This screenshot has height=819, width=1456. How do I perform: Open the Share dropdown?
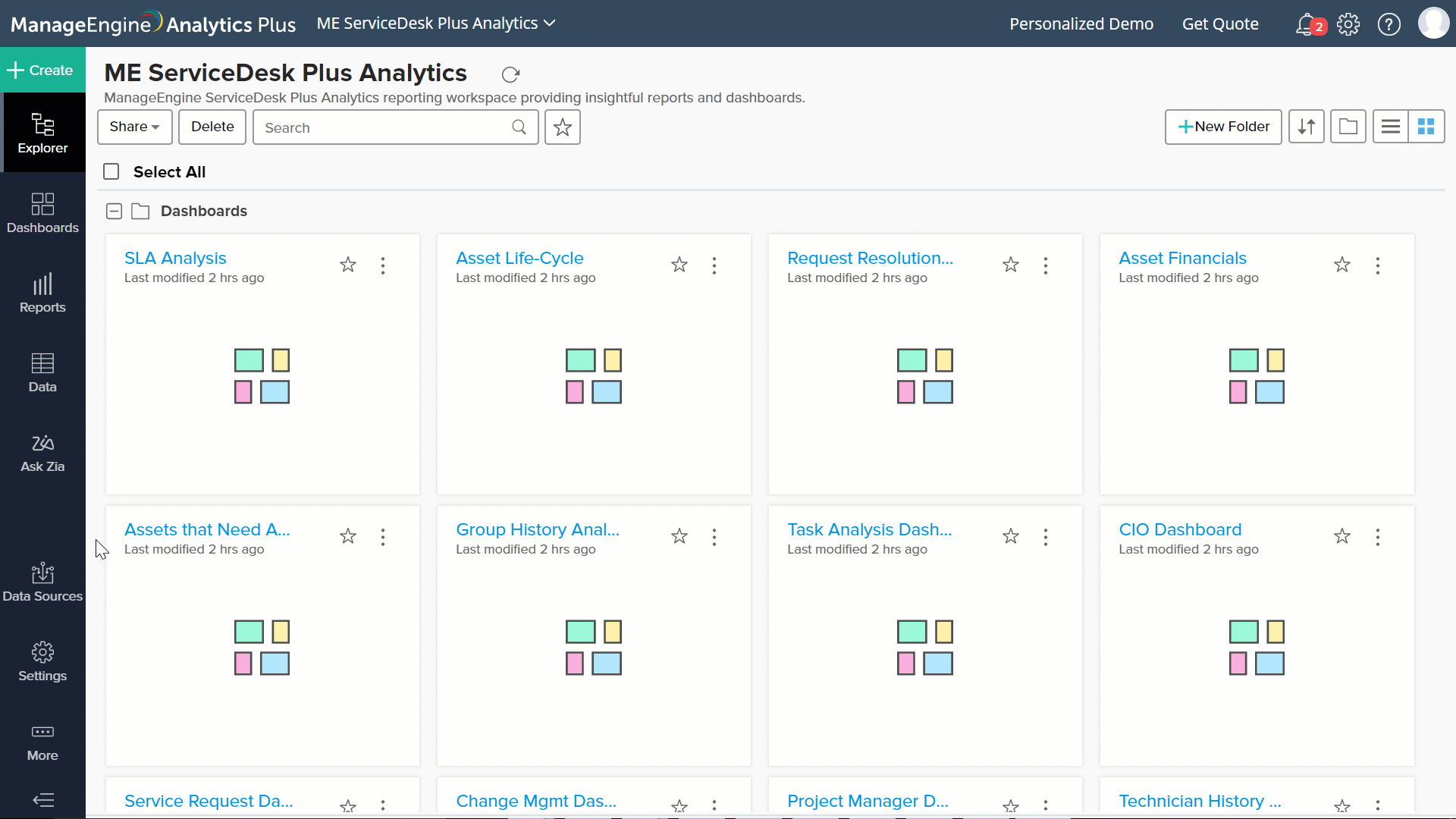pos(134,127)
